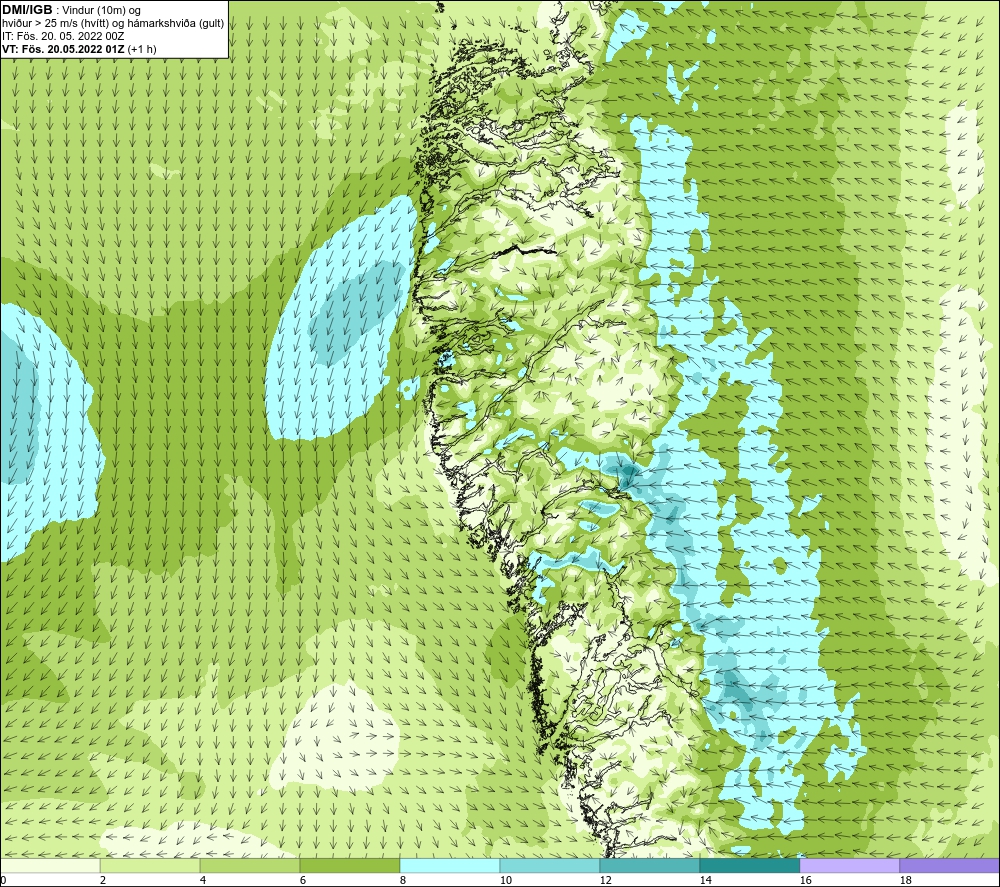Image resolution: width=1000 pixels, height=887 pixels.
Task: Click the legend scale label '12'
Action: (605, 880)
